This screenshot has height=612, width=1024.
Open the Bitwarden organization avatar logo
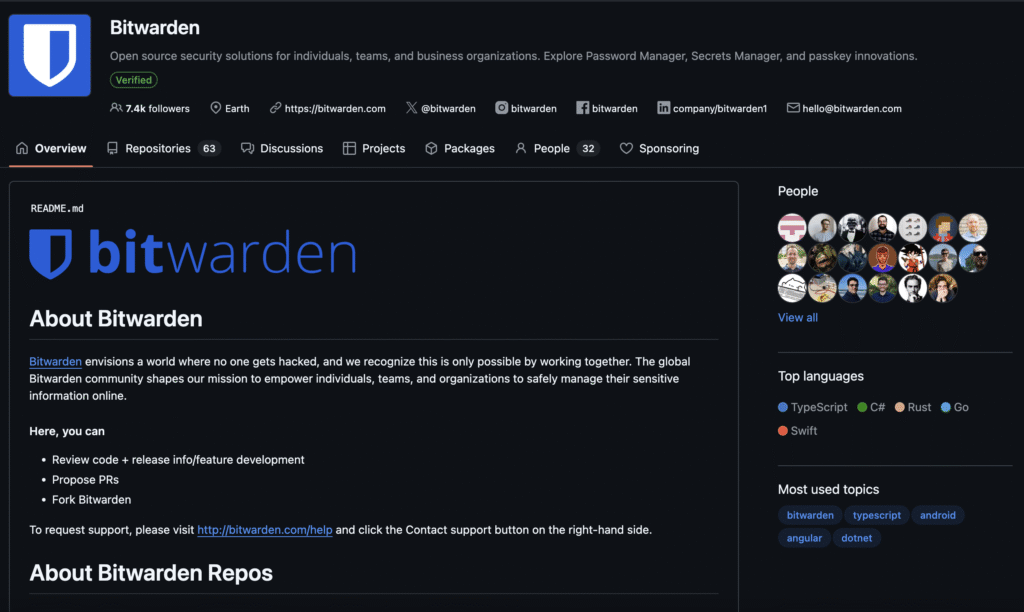tap(50, 56)
